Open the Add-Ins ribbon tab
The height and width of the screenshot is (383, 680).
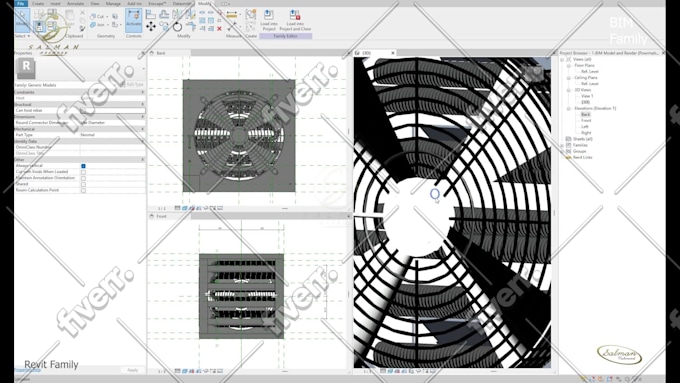pyautogui.click(x=134, y=3)
